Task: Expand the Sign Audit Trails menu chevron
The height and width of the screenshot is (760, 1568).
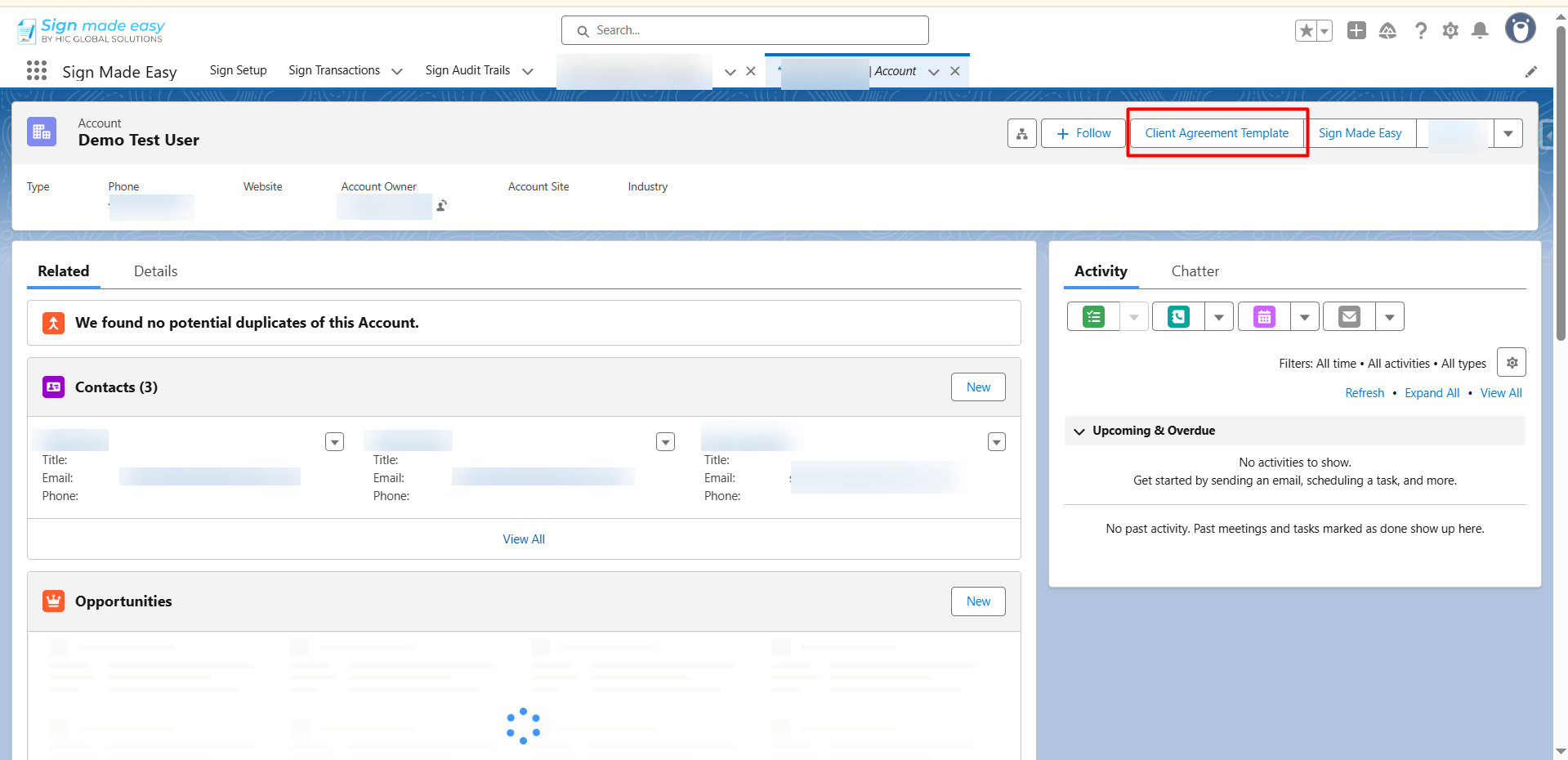Action: 528,71
